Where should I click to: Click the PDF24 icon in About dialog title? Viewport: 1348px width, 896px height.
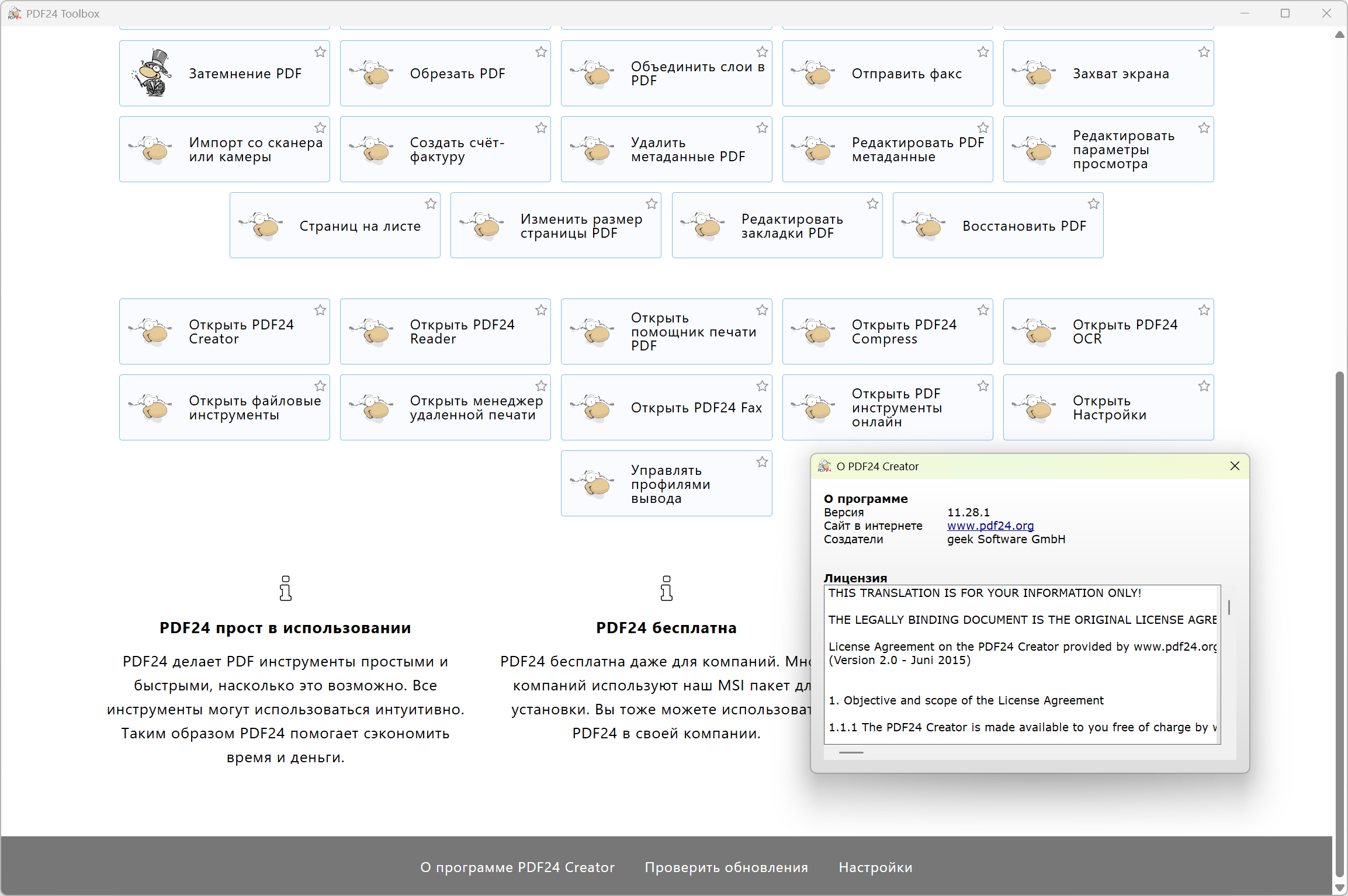click(824, 466)
